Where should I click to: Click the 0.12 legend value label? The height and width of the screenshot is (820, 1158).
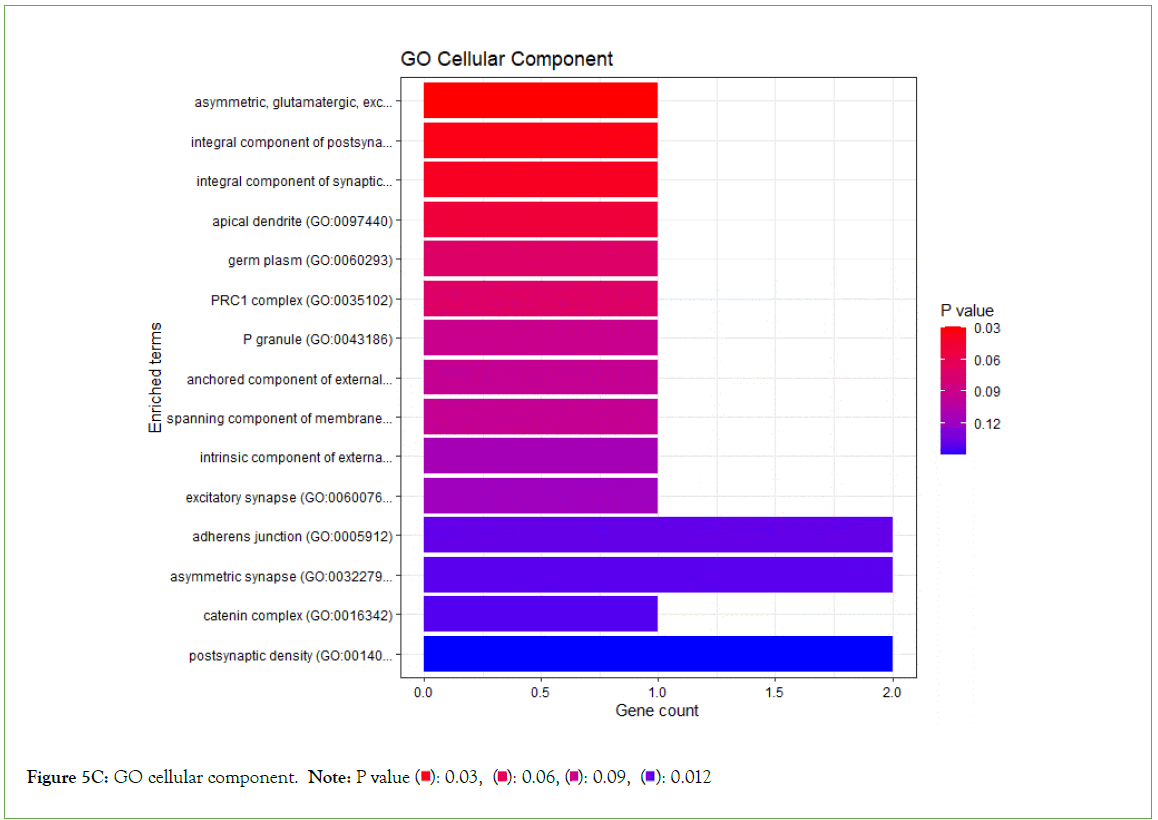coord(988,424)
